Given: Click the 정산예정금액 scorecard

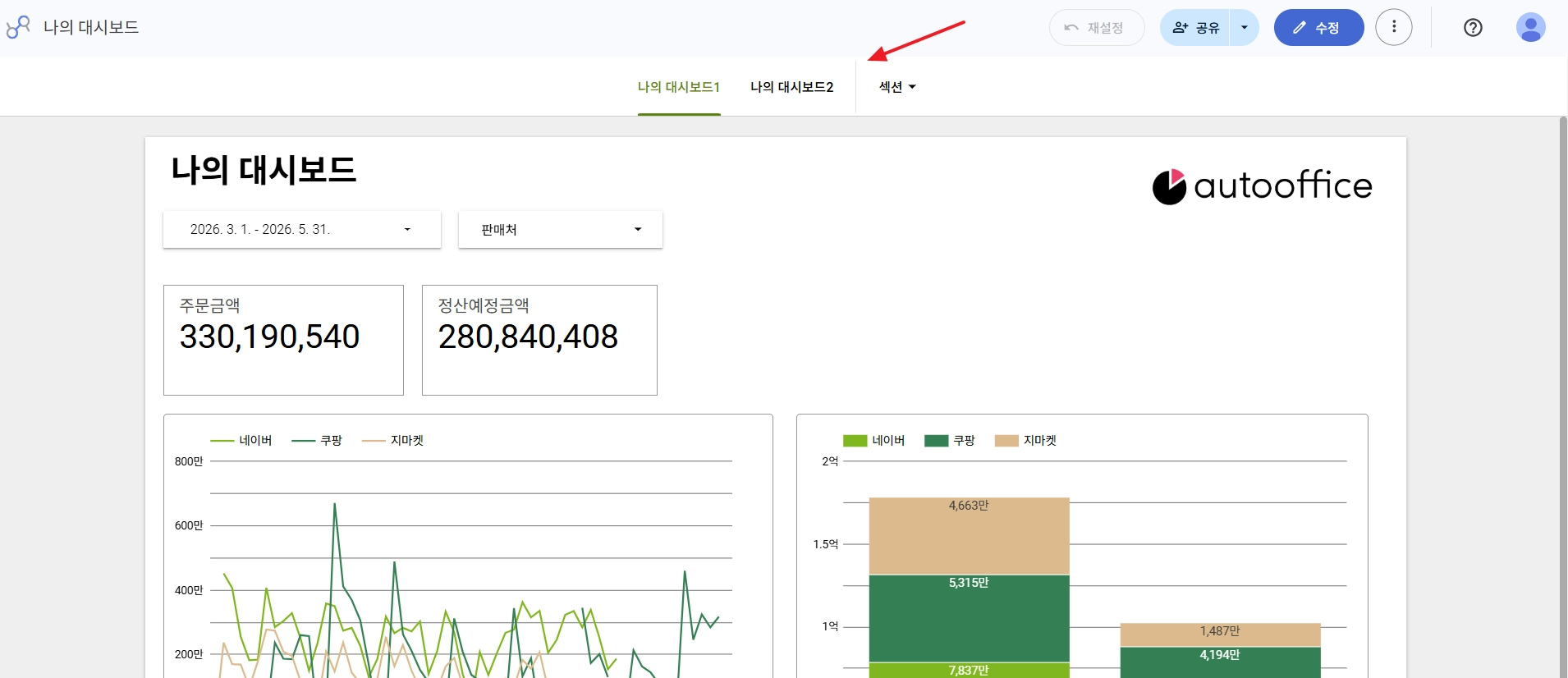Looking at the screenshot, I should pyautogui.click(x=539, y=340).
